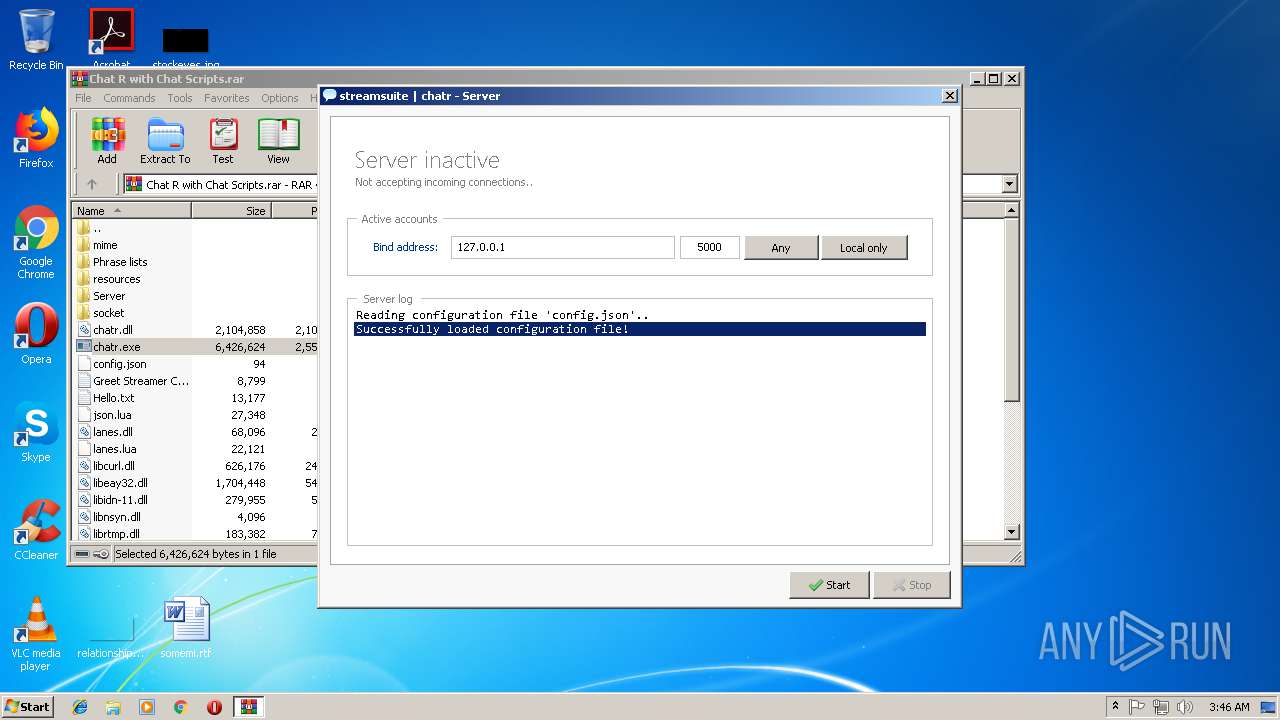Click the Windows Start button

click(27, 707)
